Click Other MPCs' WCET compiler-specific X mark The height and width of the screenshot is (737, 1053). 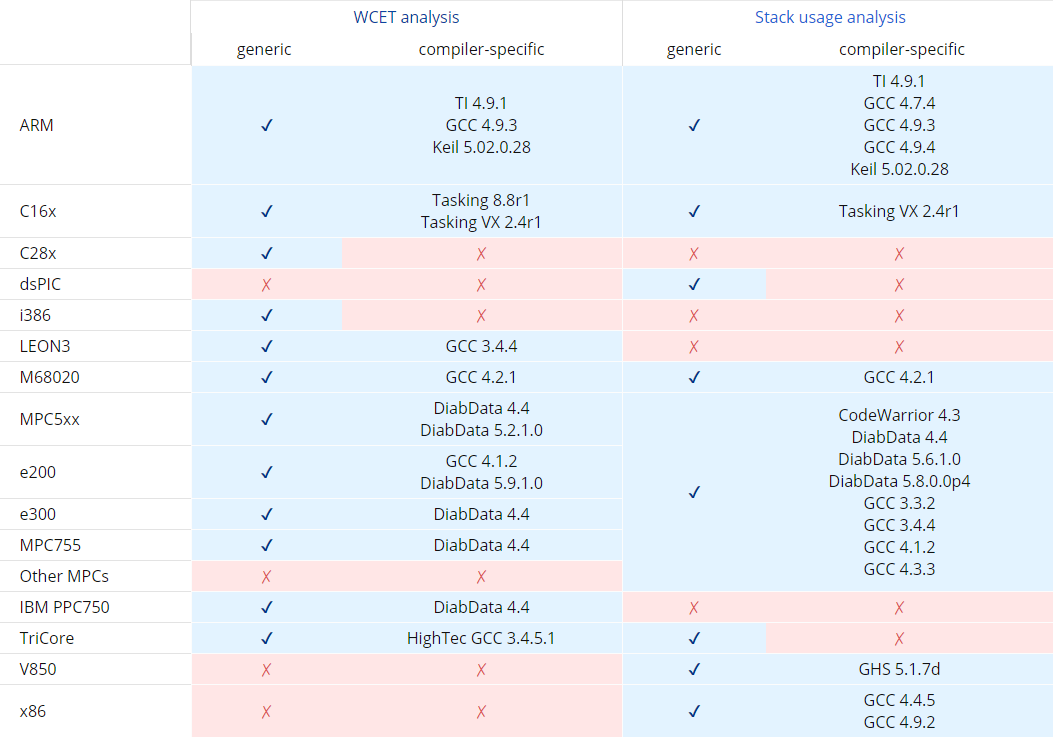tap(482, 576)
